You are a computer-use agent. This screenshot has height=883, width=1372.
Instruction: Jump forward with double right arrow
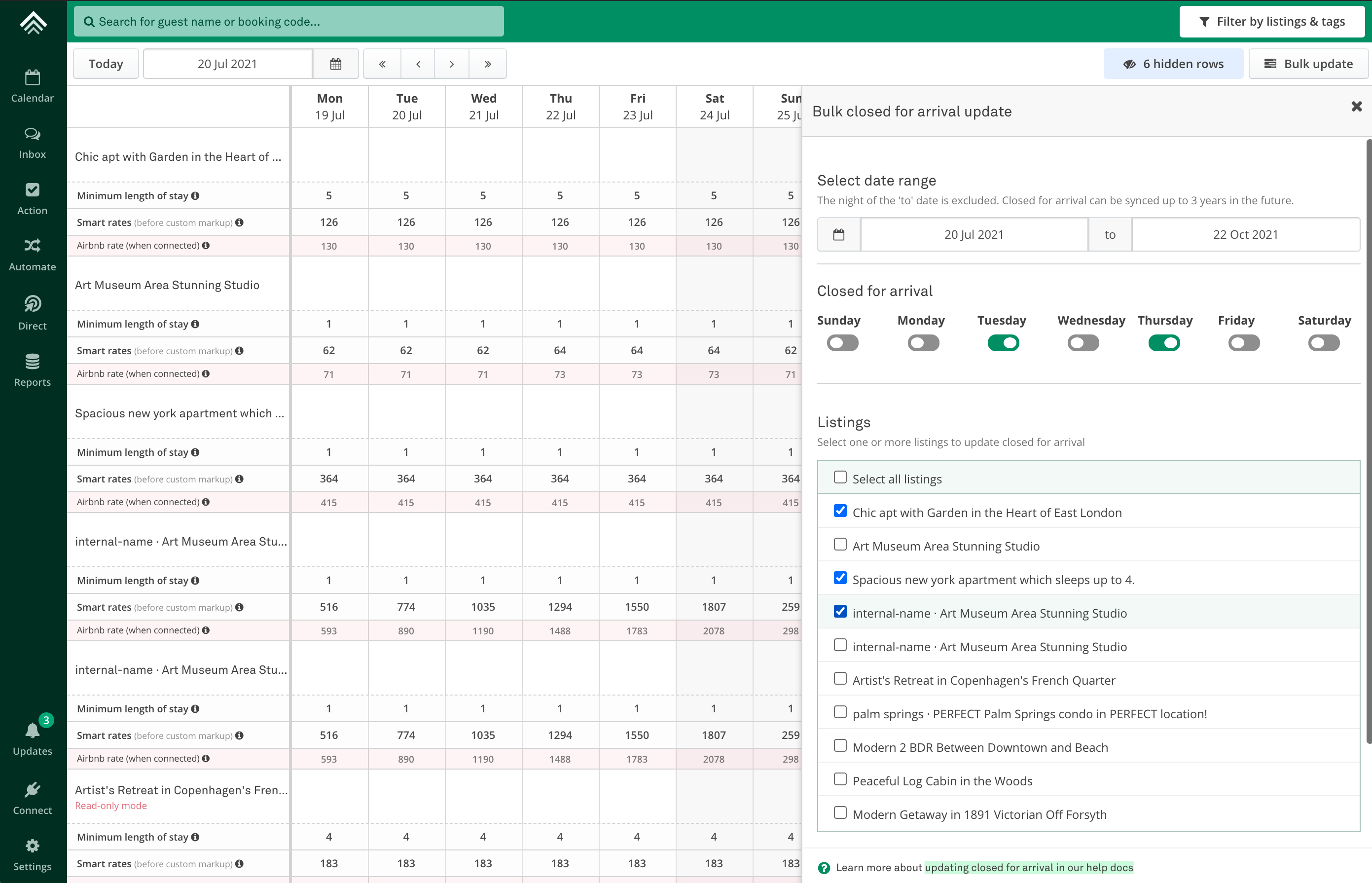[x=488, y=64]
